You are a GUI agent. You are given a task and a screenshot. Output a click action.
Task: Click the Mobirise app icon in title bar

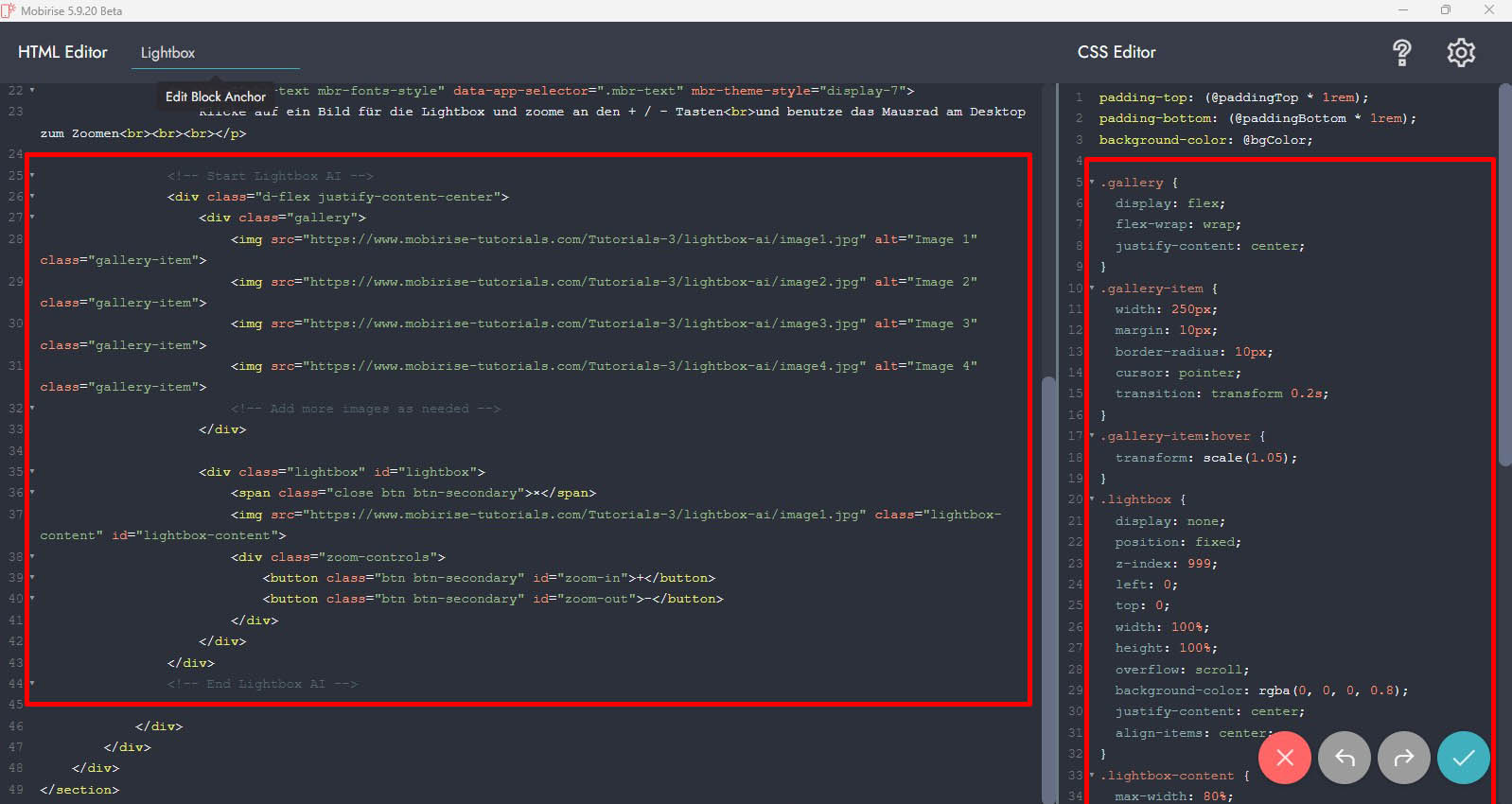coord(9,10)
